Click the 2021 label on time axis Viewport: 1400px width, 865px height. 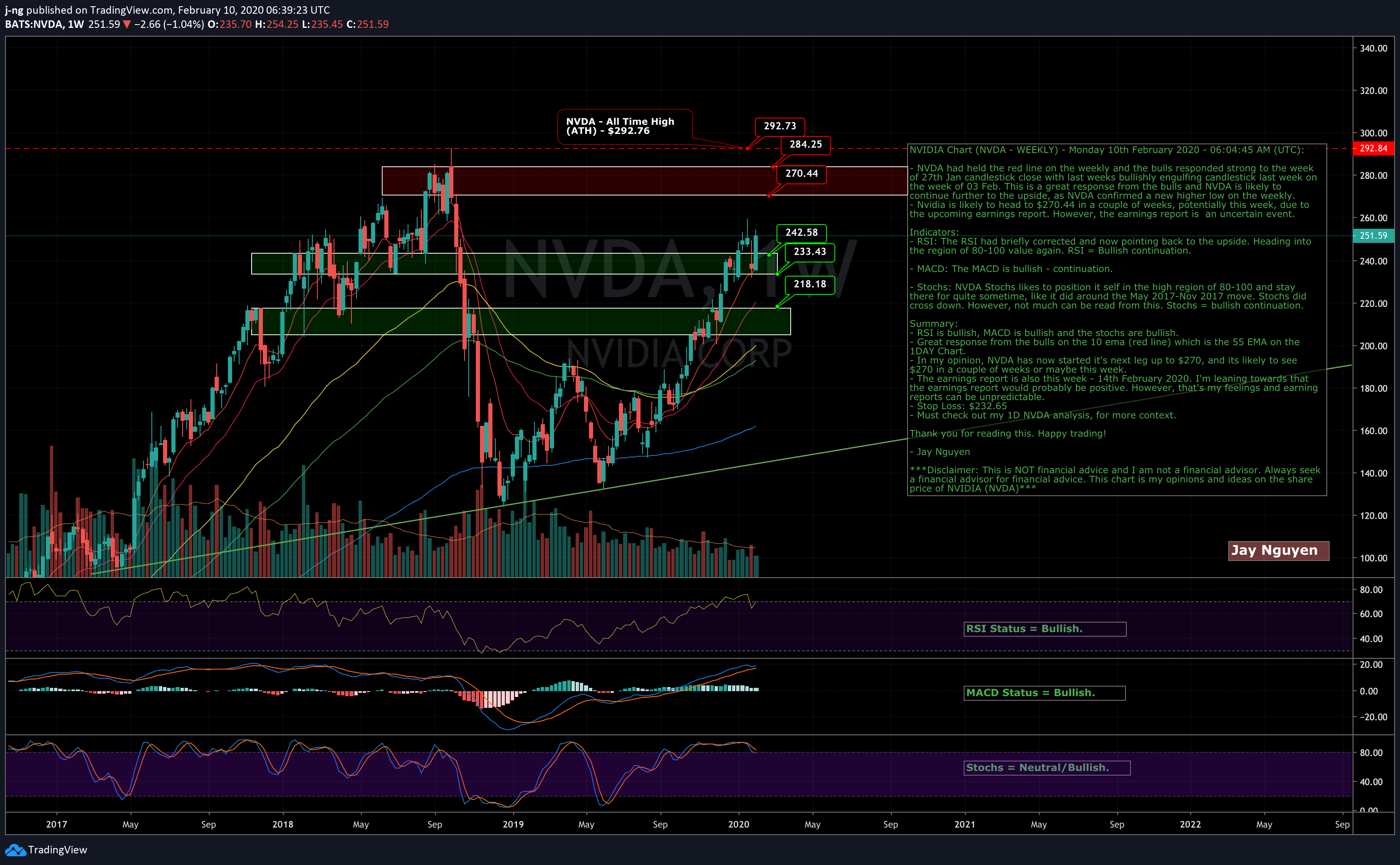[965, 824]
